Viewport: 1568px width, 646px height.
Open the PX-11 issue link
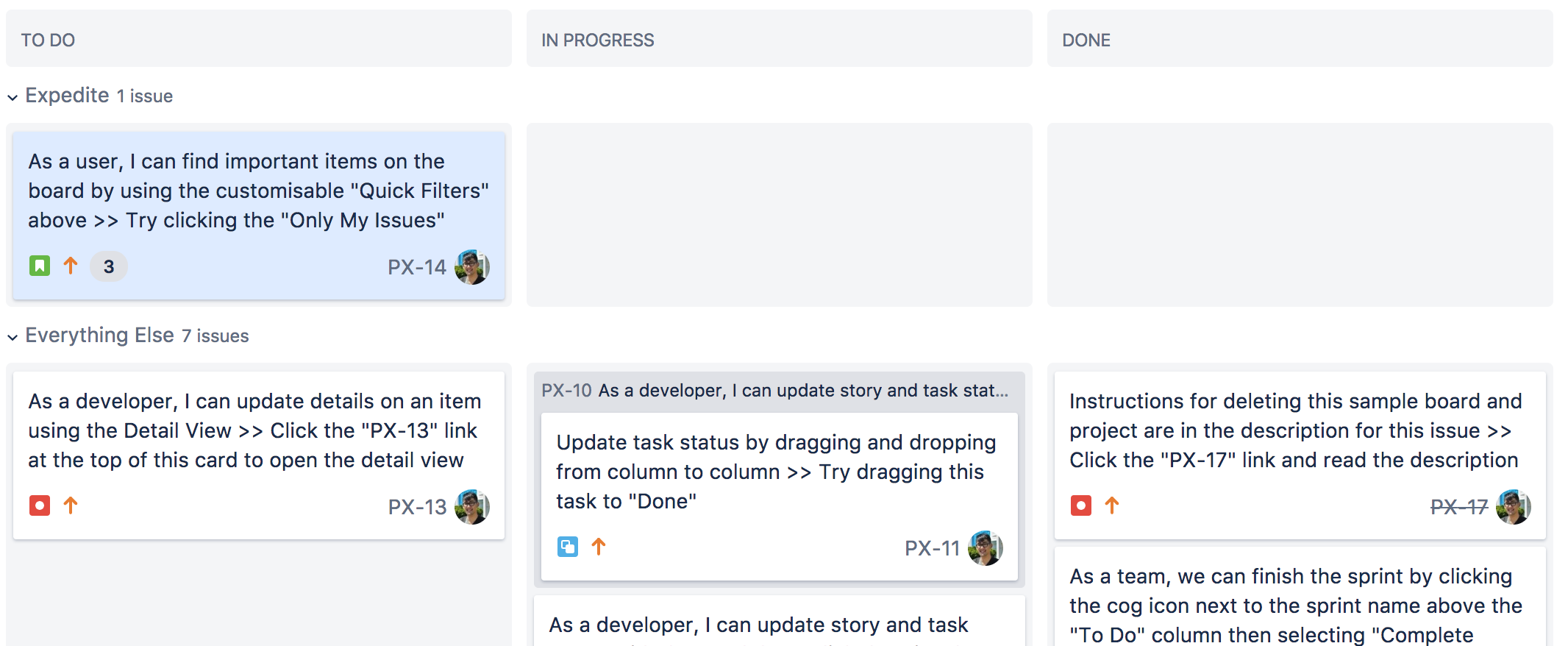(932, 548)
